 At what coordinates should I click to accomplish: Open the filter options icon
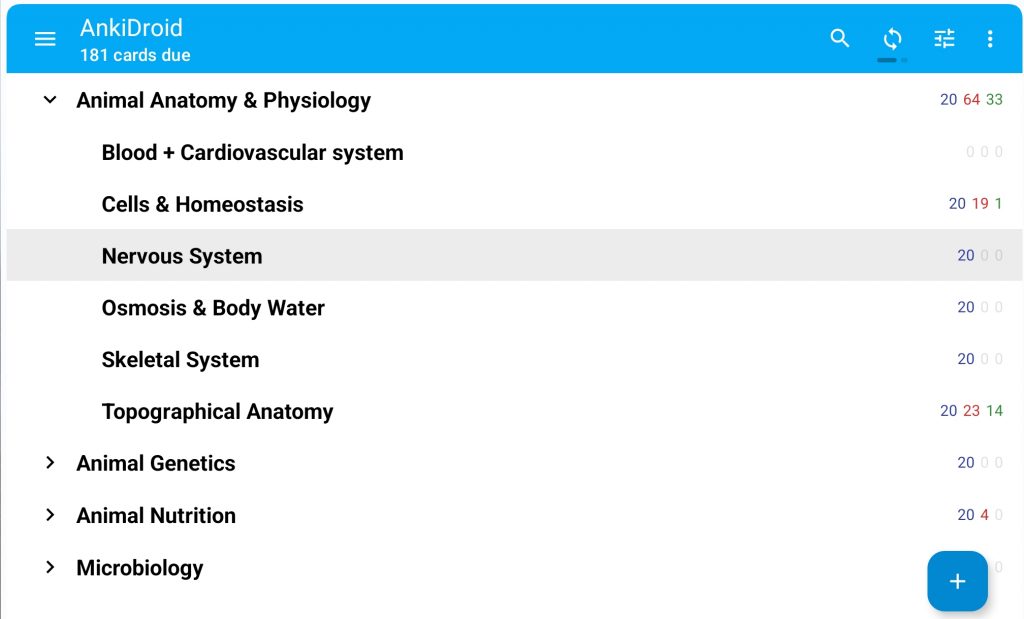(x=944, y=38)
